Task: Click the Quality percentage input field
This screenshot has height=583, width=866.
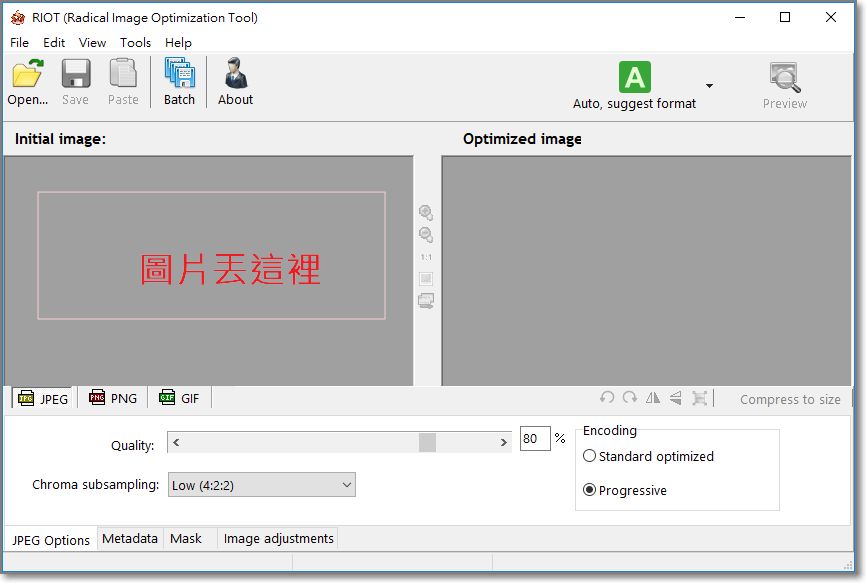Action: point(534,439)
